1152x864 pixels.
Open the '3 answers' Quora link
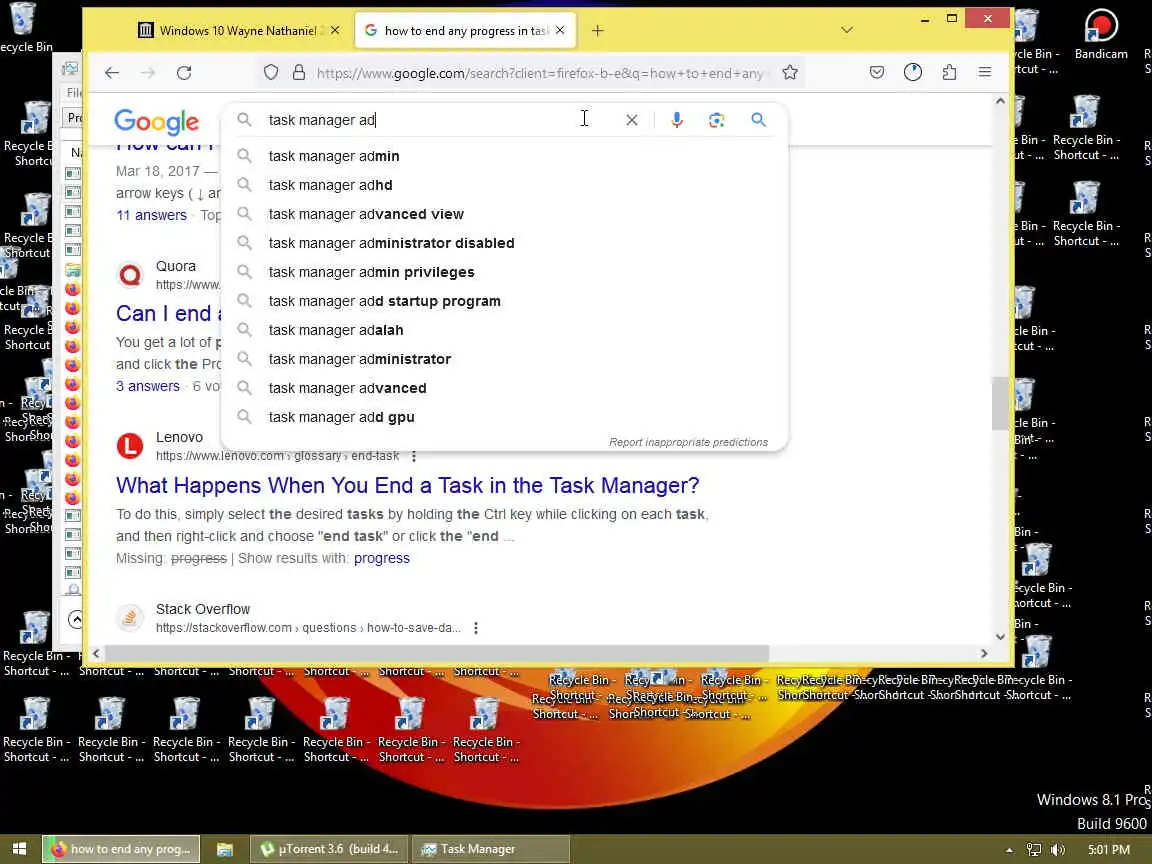point(148,386)
